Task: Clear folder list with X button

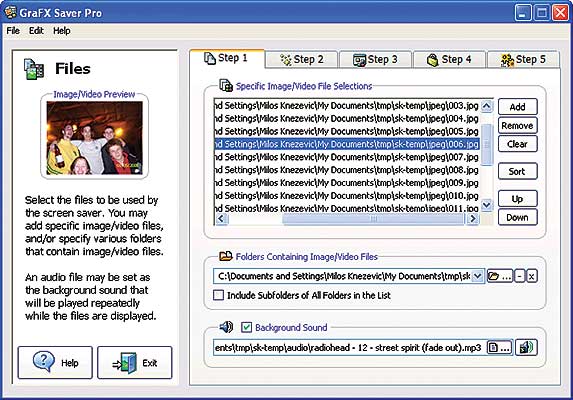Action: pyautogui.click(x=532, y=276)
